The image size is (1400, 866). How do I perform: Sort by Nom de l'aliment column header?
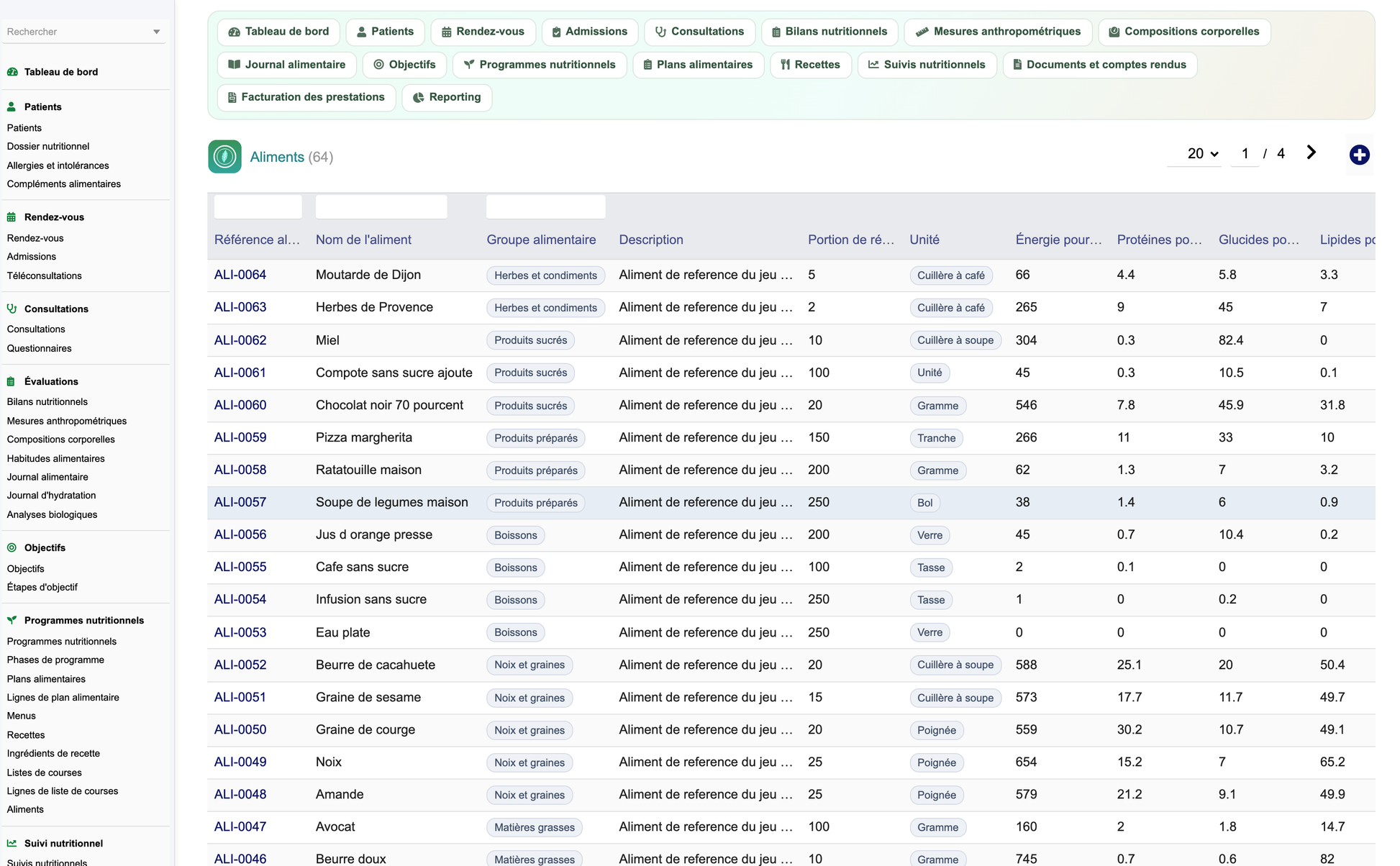coord(363,240)
